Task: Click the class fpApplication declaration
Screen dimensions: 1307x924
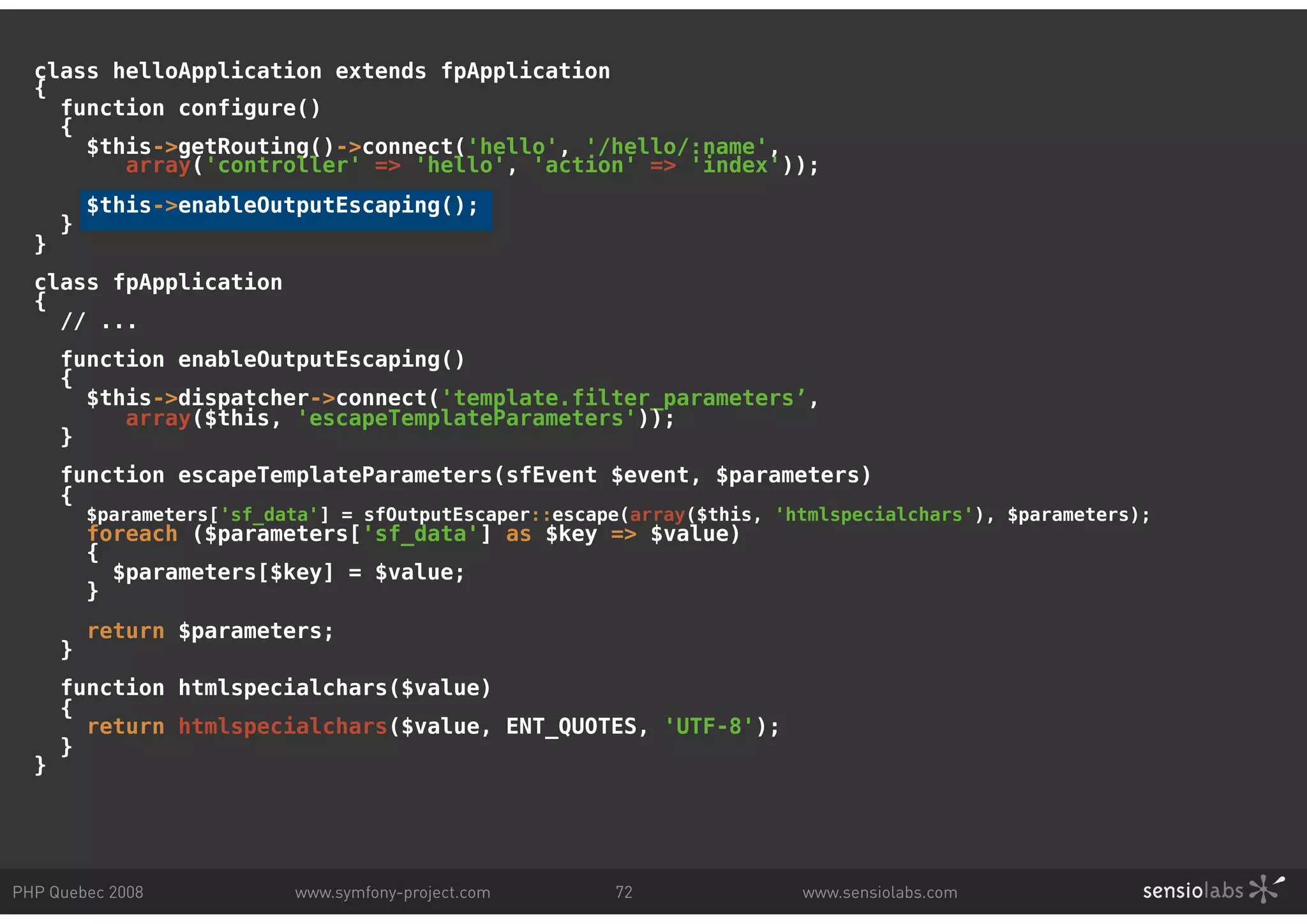Action: click(x=158, y=282)
